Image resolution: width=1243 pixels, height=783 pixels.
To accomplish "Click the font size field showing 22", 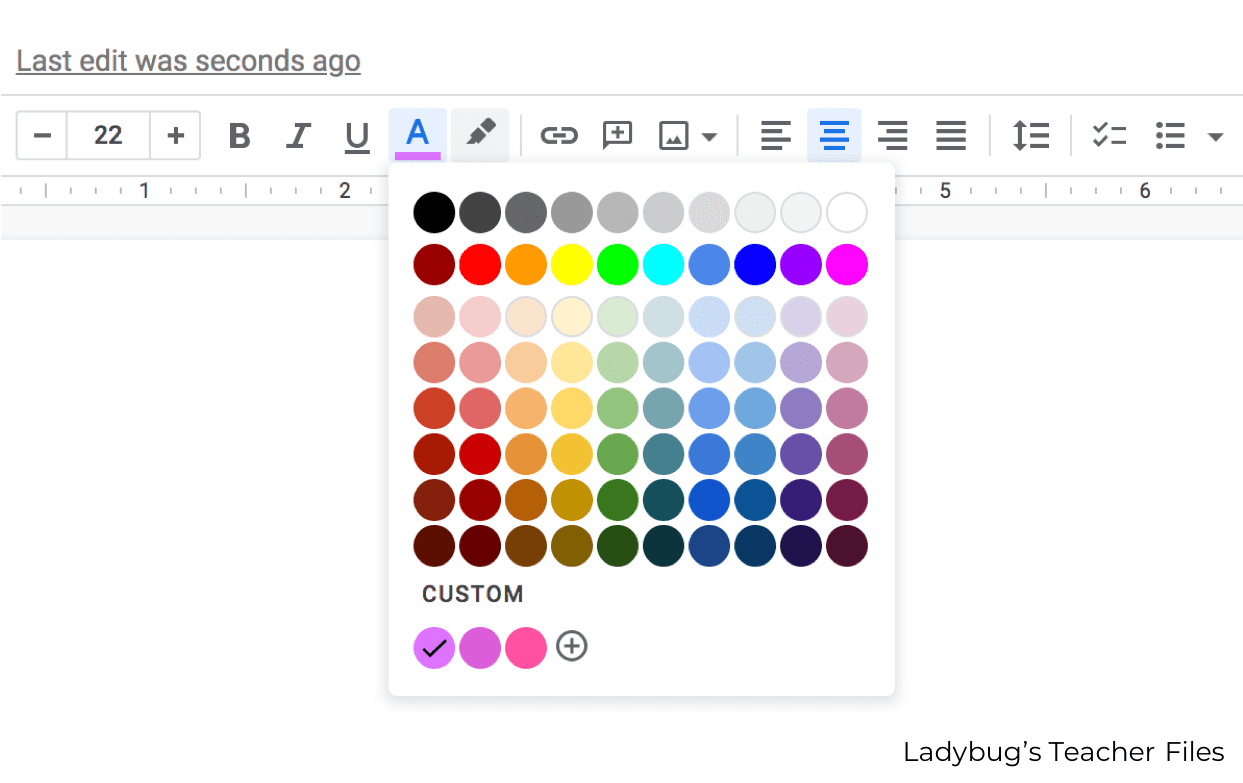I will click(108, 135).
